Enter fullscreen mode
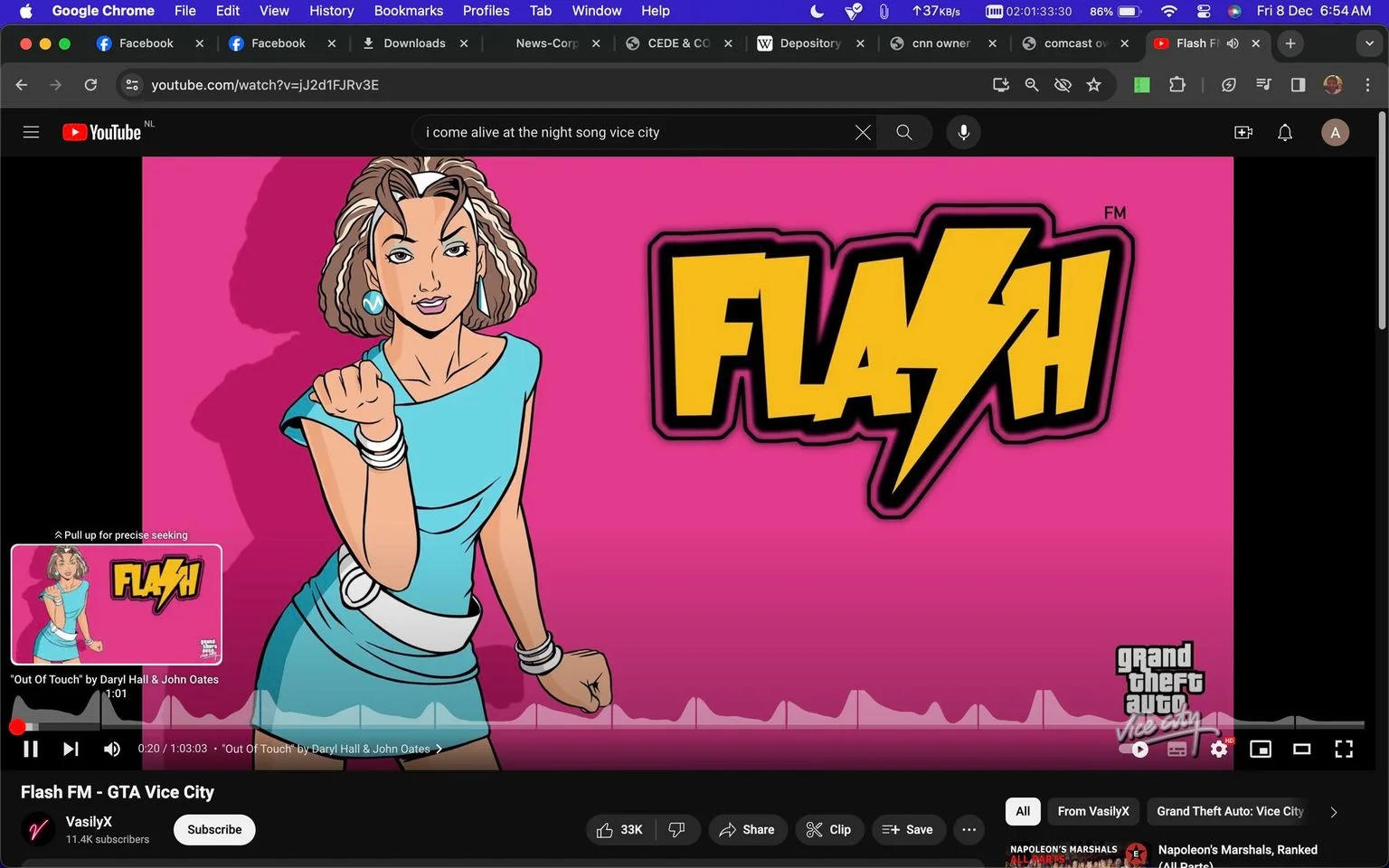Screen dimensions: 1389x868 [1344, 749]
